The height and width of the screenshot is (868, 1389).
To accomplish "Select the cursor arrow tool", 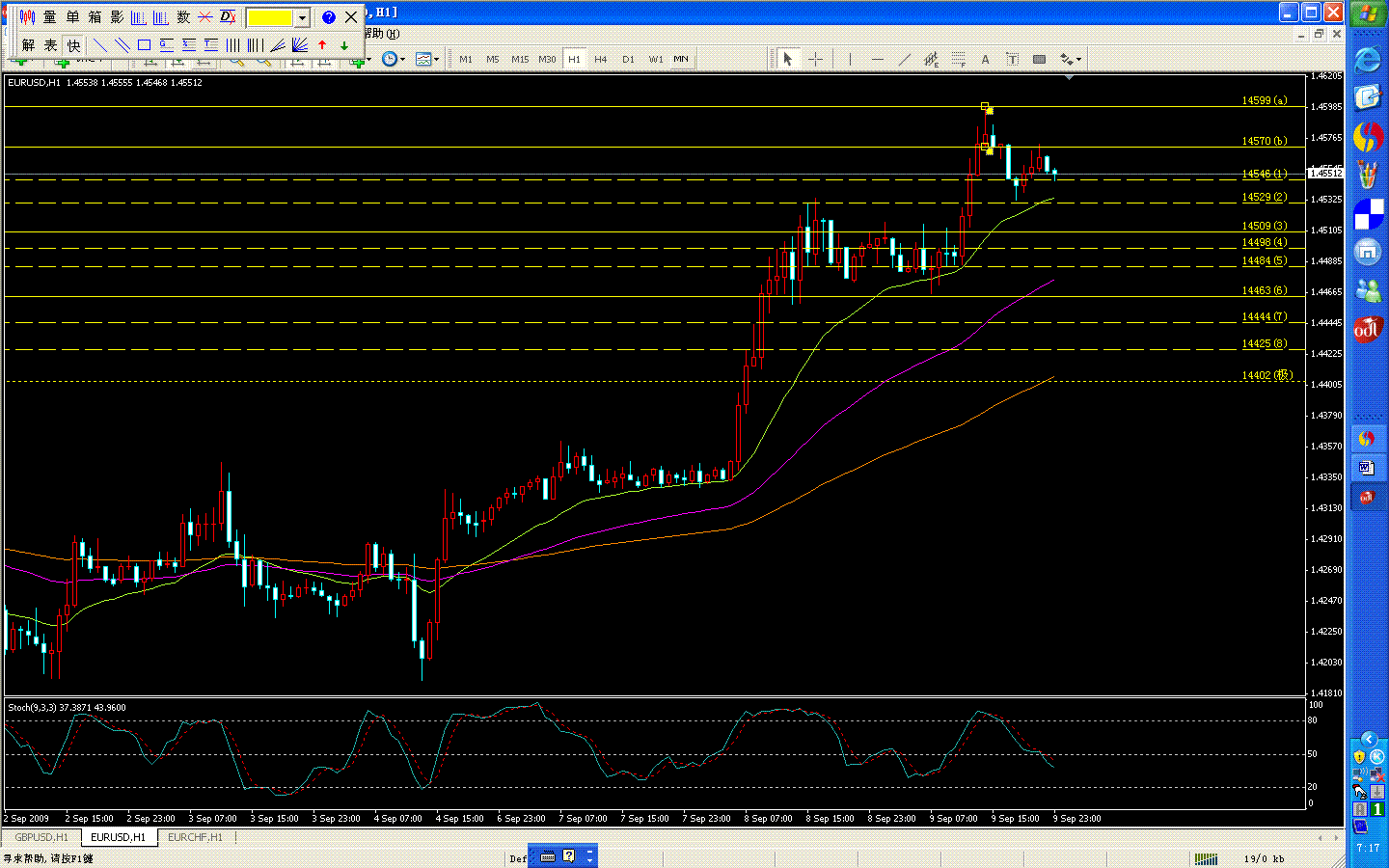I will (787, 60).
